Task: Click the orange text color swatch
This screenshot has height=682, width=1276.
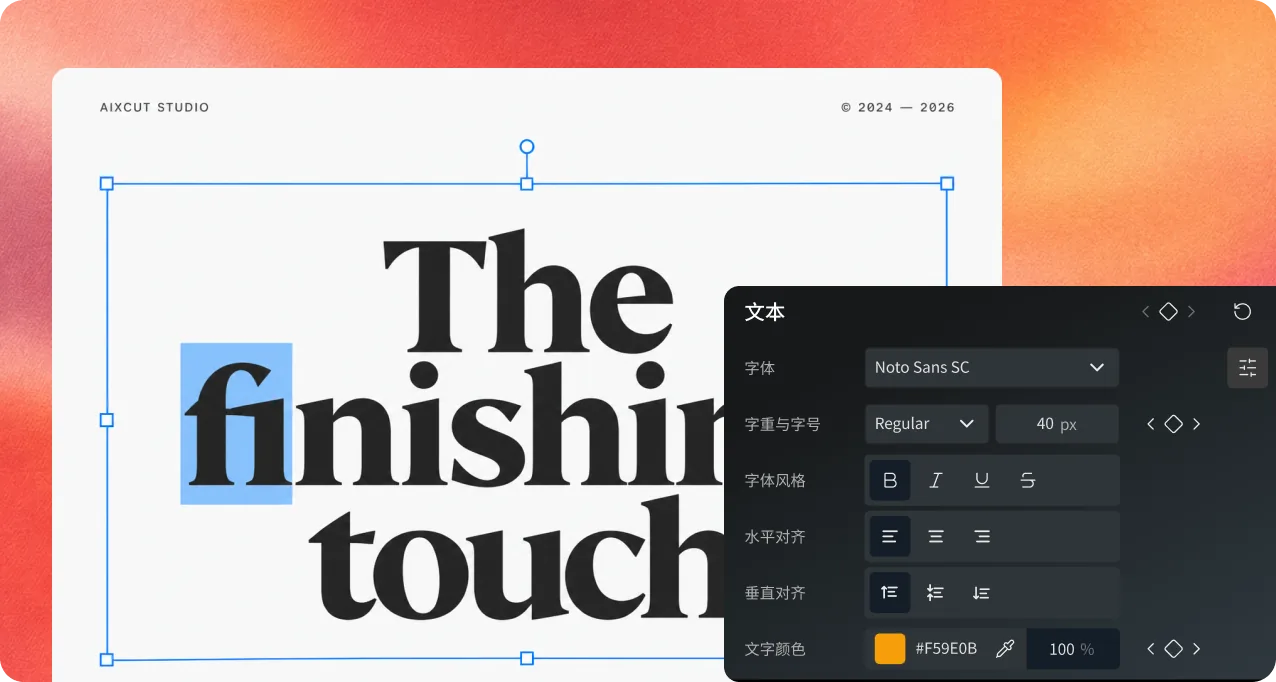Action: tap(890, 649)
